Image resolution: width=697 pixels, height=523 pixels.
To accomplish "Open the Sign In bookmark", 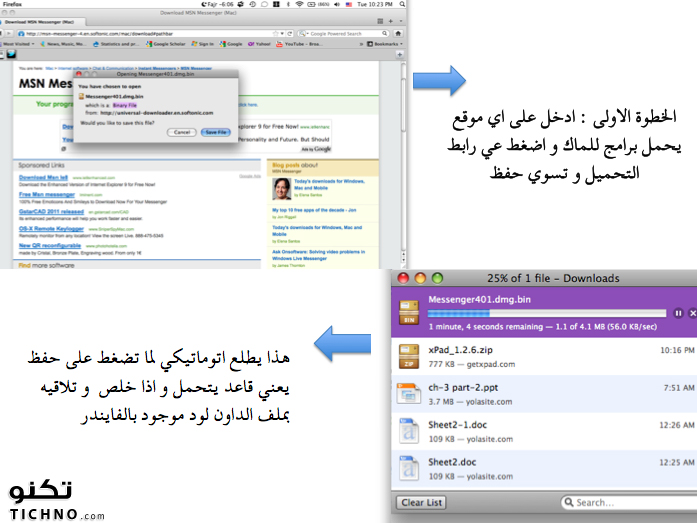I will [x=203, y=44].
